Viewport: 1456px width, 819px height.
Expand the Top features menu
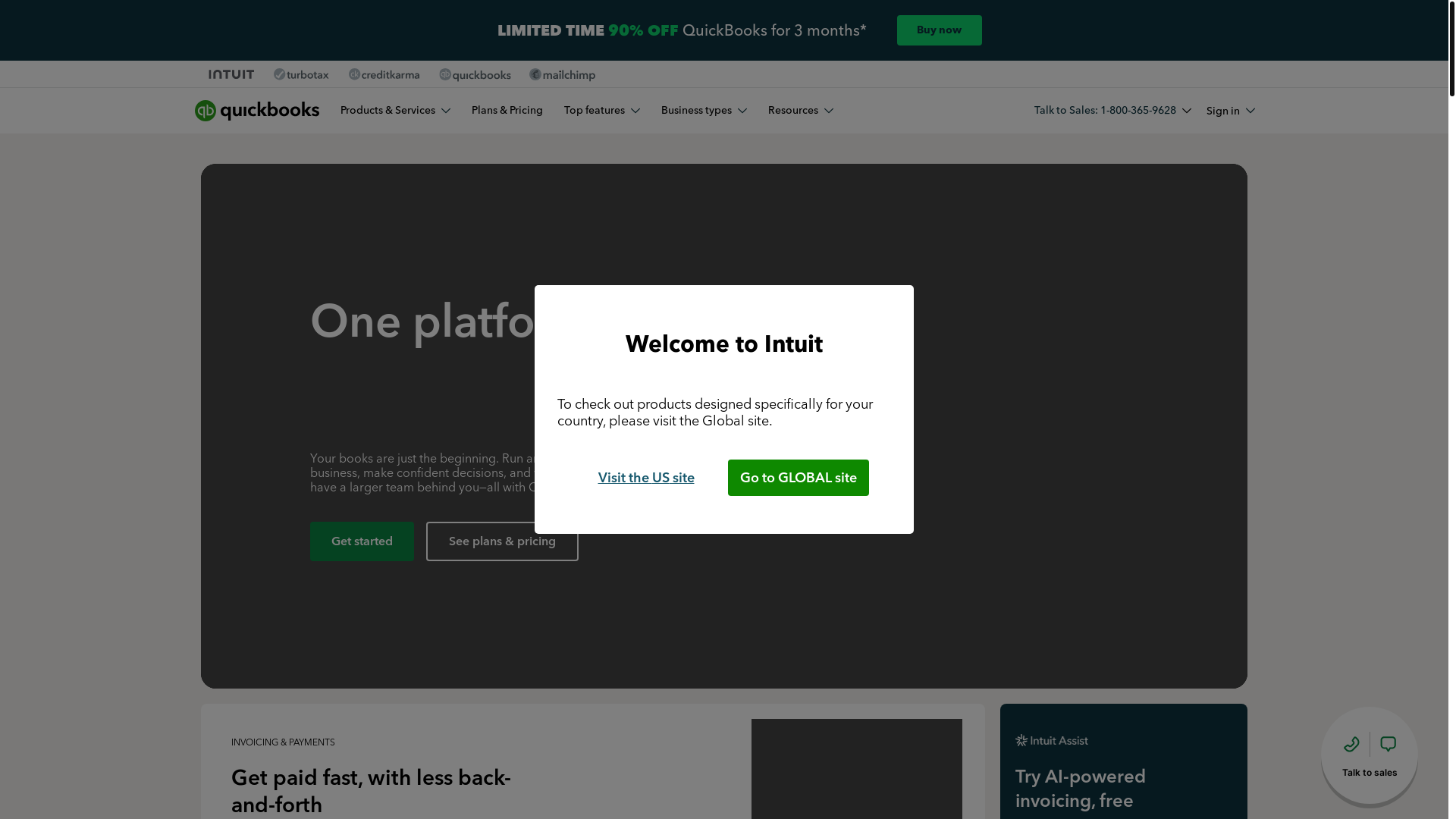602,111
